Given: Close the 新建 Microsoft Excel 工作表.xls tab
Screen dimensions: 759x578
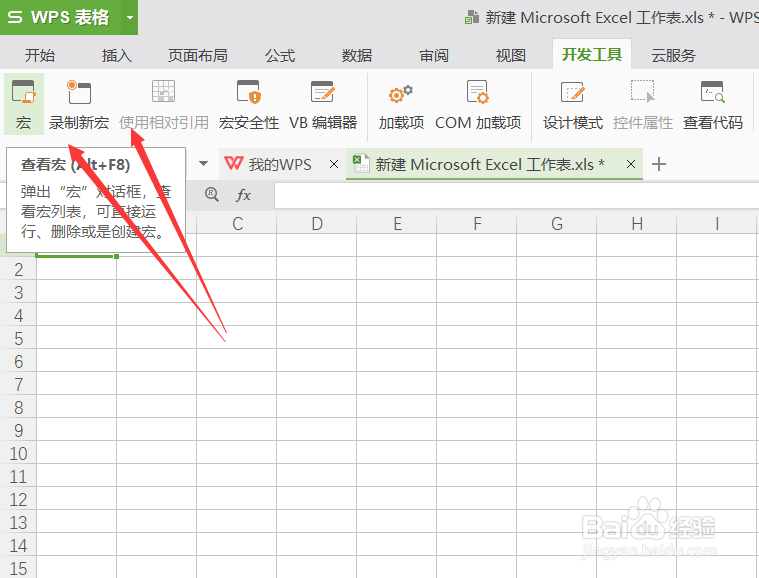Looking at the screenshot, I should tap(630, 164).
